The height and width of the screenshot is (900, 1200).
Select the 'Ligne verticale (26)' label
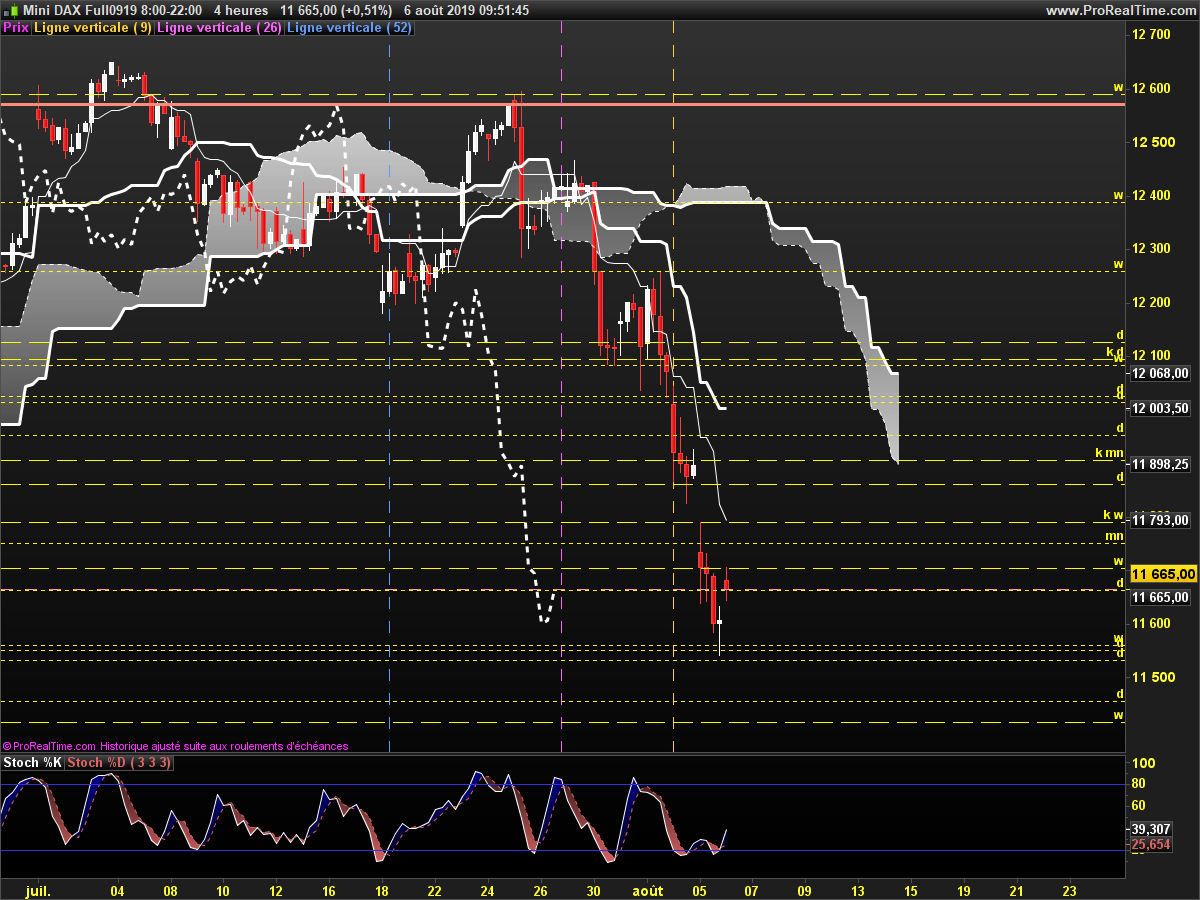[x=220, y=28]
